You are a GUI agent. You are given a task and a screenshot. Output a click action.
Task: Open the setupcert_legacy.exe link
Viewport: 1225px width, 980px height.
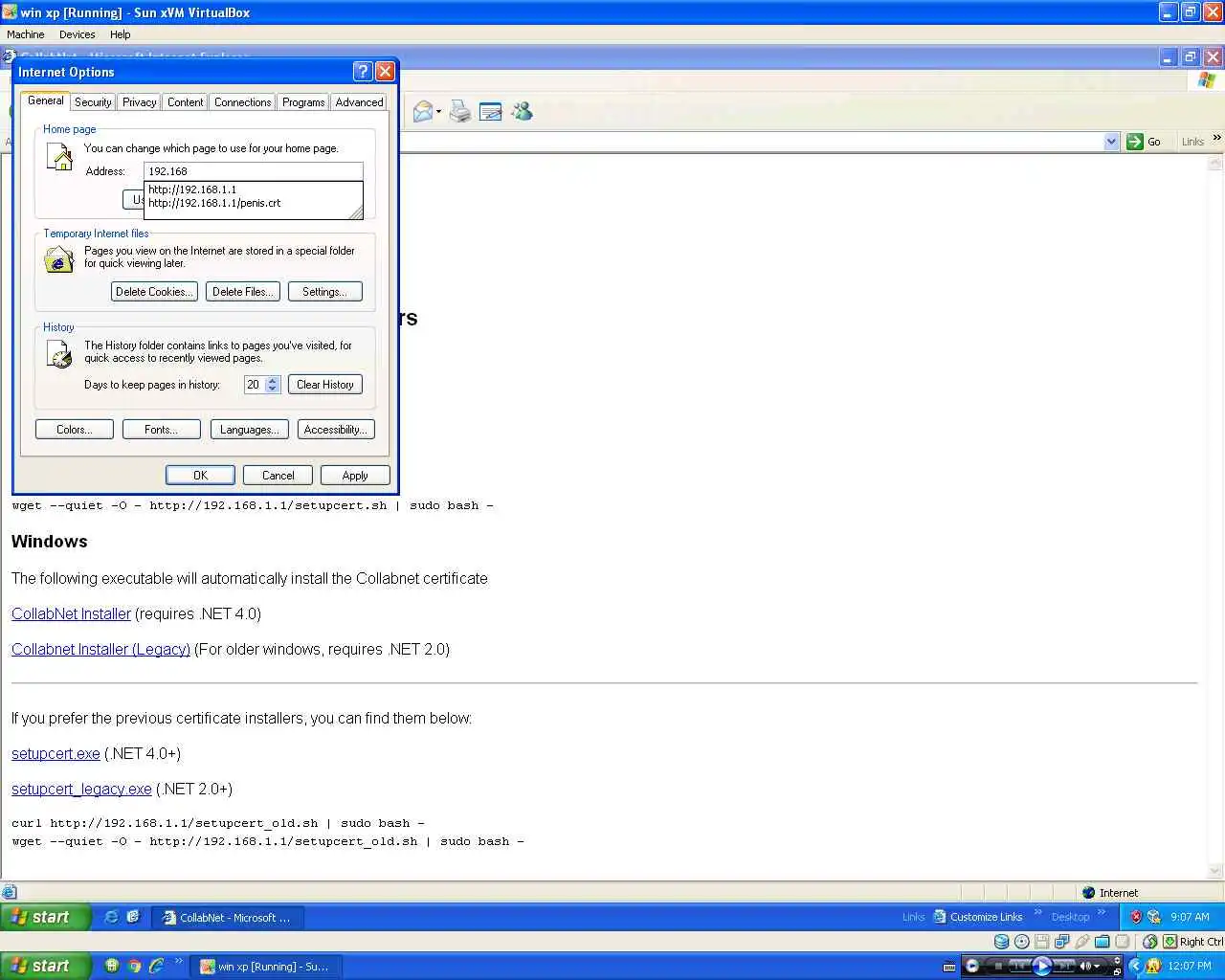point(81,789)
